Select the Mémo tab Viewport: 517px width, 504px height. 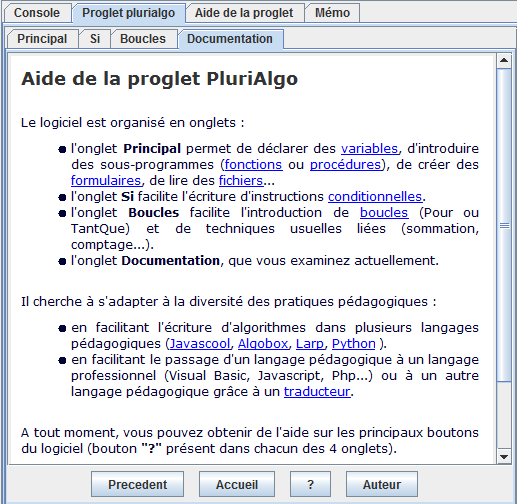332,13
